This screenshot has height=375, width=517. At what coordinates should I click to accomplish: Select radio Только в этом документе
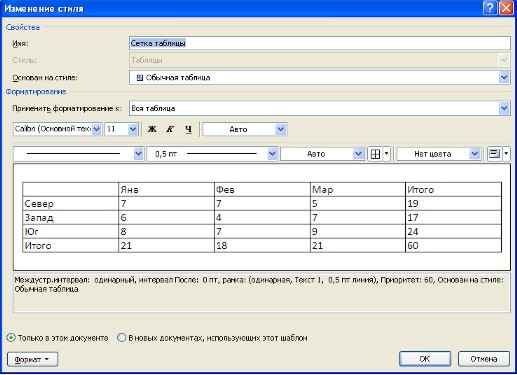[x=11, y=338]
